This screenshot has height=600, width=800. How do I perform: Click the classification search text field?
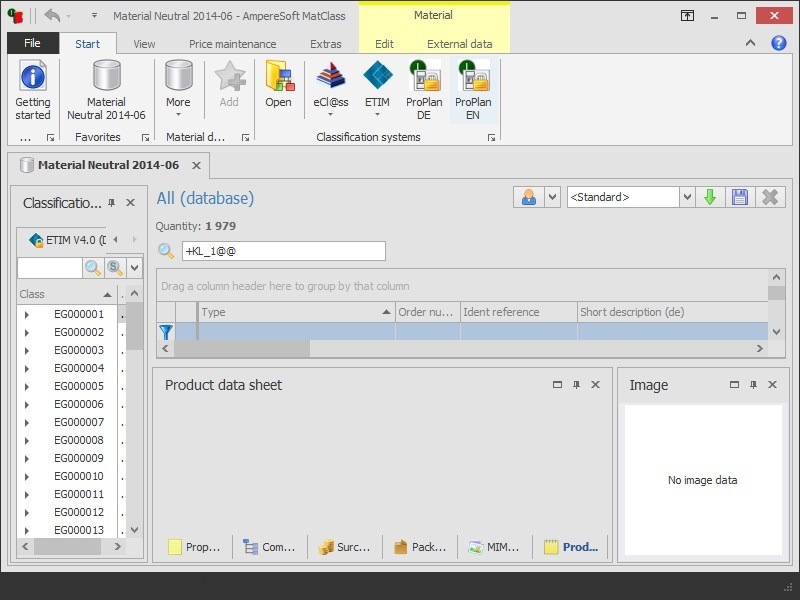(49, 267)
